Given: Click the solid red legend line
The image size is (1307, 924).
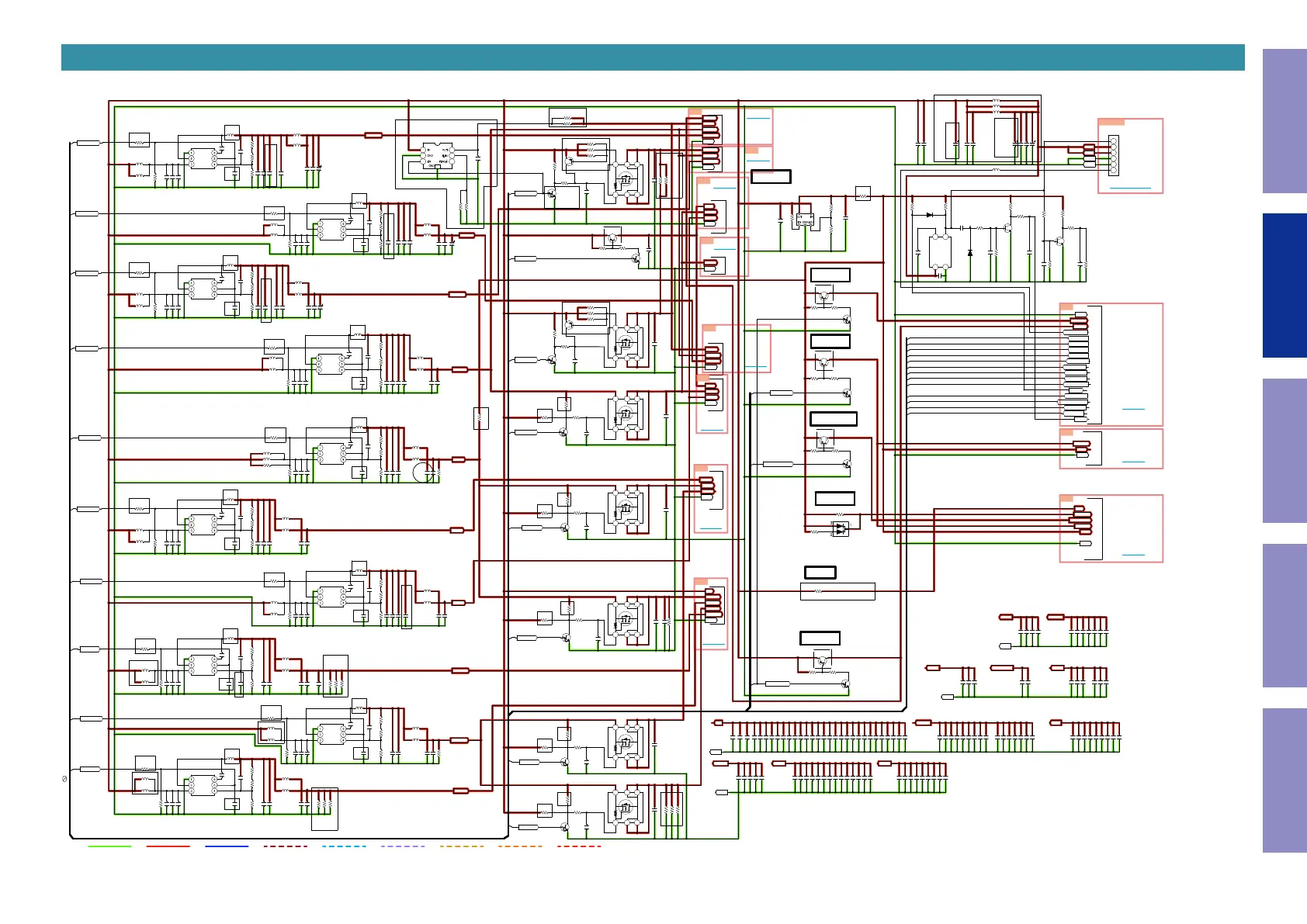Looking at the screenshot, I should point(168,846).
